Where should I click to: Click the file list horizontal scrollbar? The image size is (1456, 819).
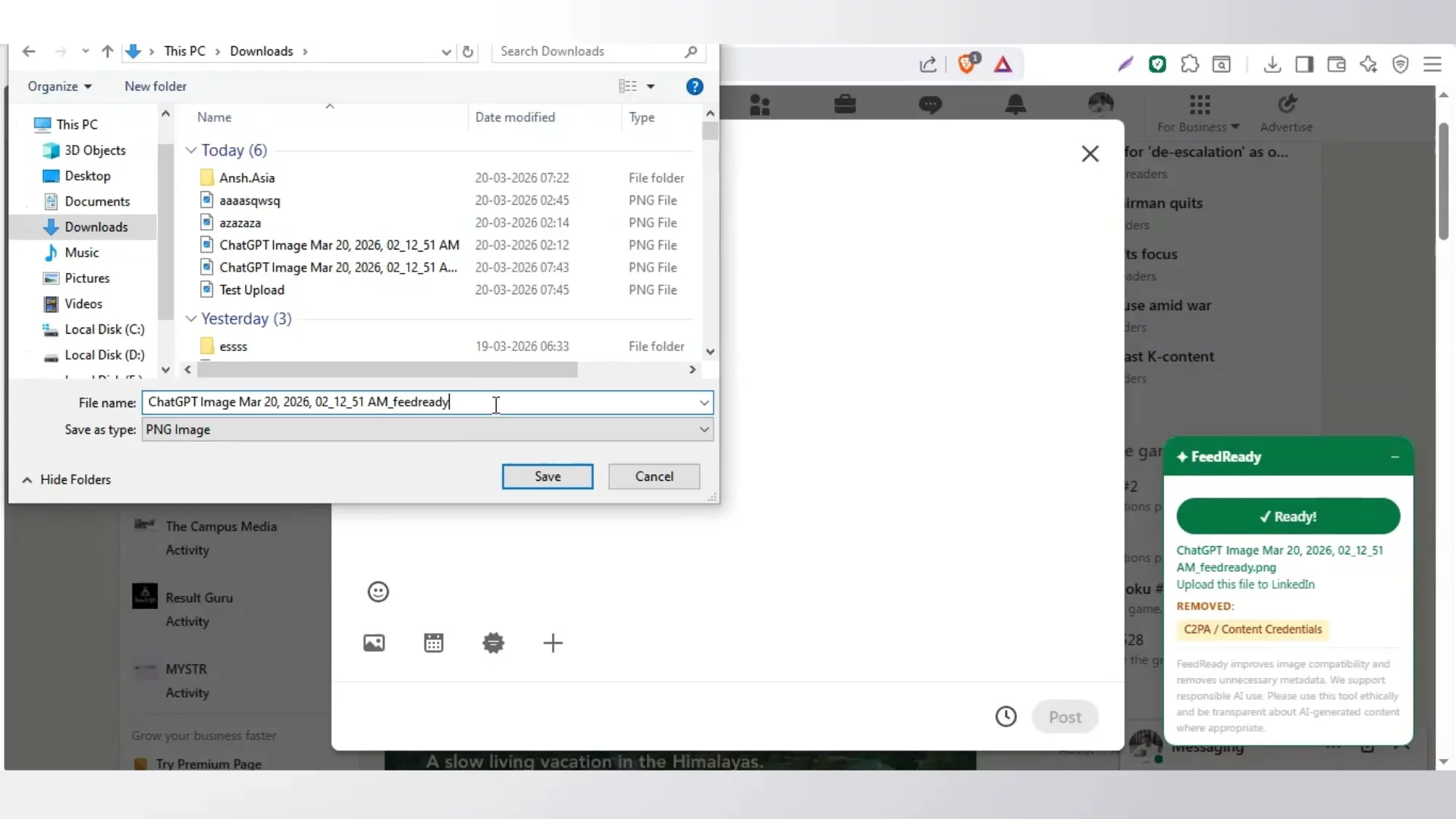point(387,369)
